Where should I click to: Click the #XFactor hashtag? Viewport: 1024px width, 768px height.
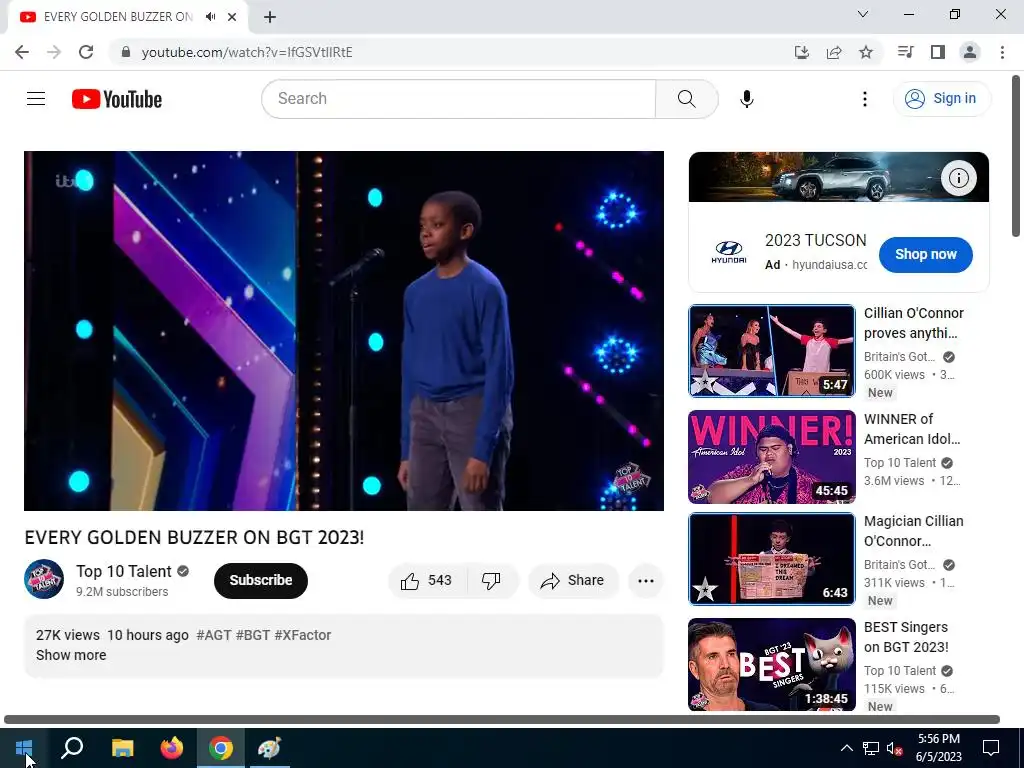302,635
